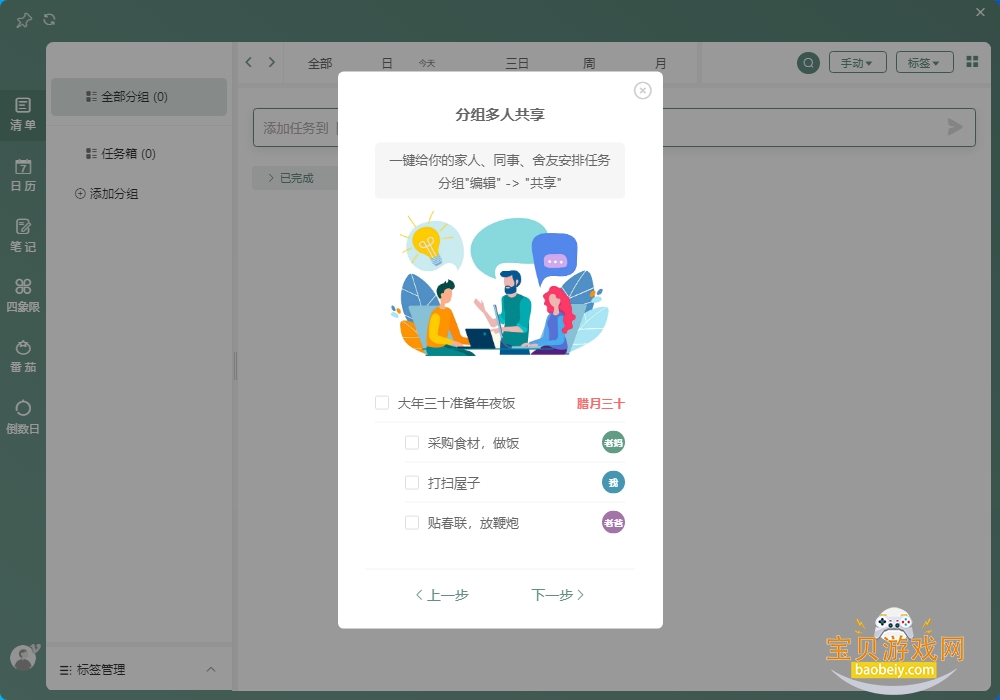This screenshot has height=700, width=1000.
Task: Click the sync refresh icon
Action: coord(49,20)
